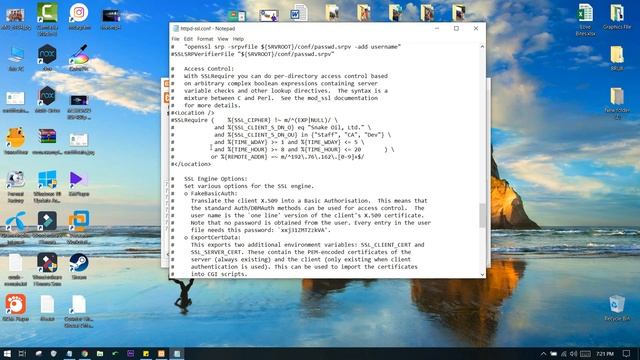
Task: Click the Notepad vertical scrollbar thumb
Action: coord(482,215)
